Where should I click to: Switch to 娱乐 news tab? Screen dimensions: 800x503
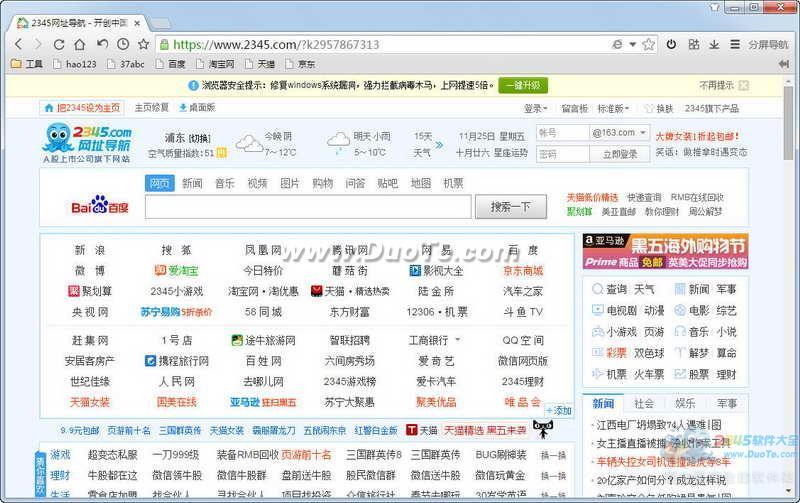pos(685,404)
